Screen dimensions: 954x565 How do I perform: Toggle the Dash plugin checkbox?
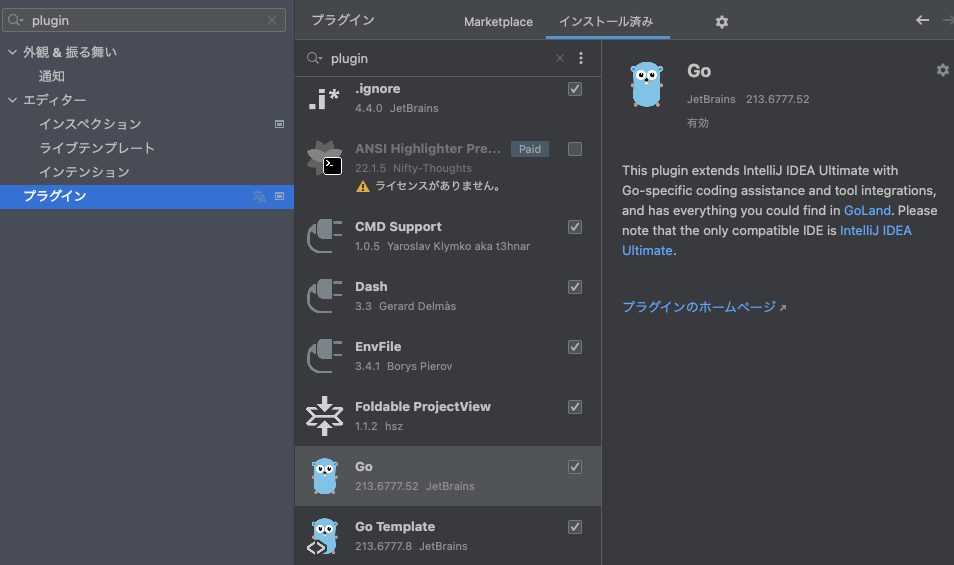[575, 287]
